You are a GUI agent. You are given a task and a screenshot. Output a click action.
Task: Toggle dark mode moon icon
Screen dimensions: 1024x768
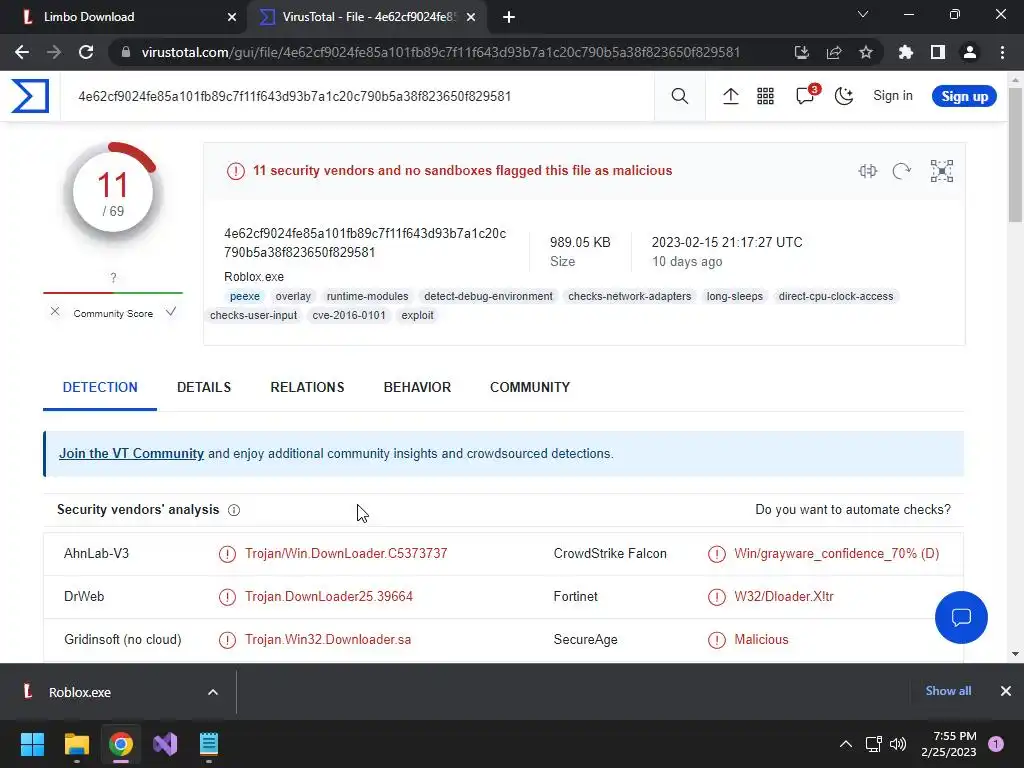(844, 97)
